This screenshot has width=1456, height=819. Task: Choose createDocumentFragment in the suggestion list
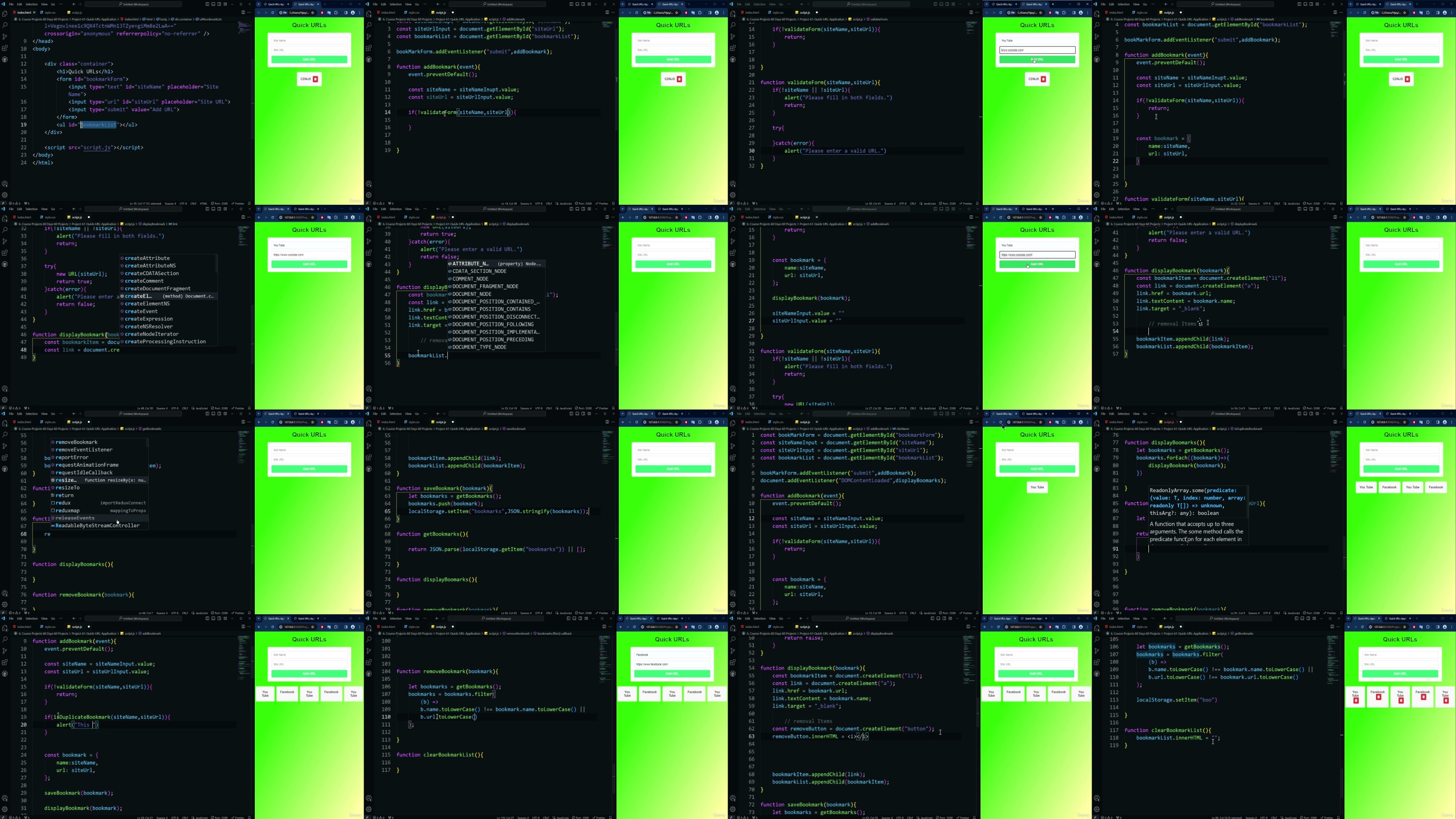pyautogui.click(x=157, y=288)
